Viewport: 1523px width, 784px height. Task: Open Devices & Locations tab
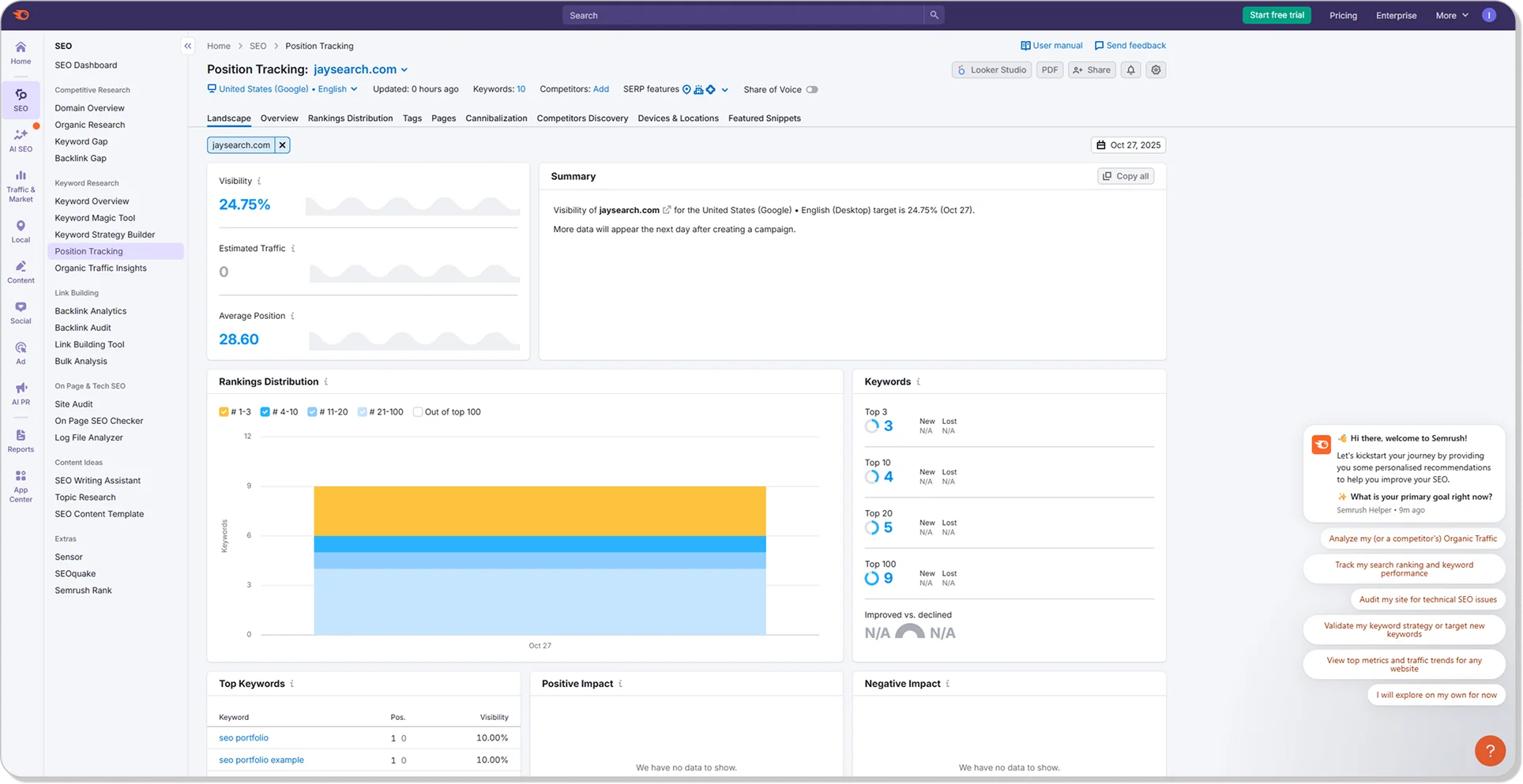coord(678,118)
